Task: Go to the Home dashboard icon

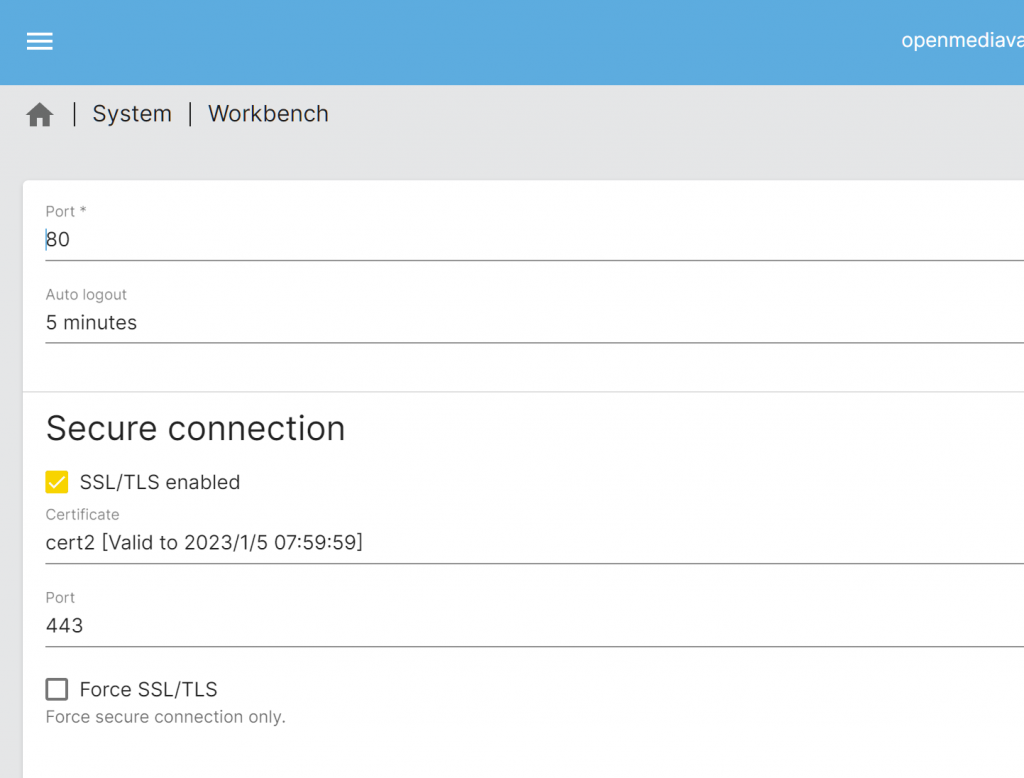Action: pyautogui.click(x=40, y=115)
